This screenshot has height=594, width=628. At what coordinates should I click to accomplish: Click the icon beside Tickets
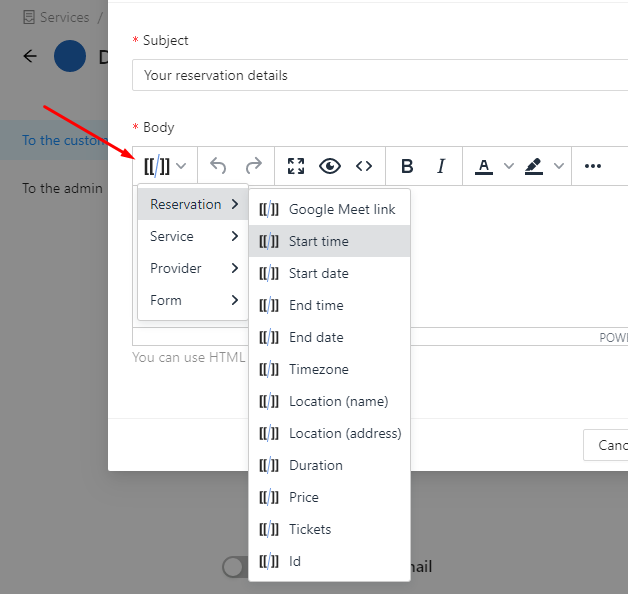(x=269, y=530)
